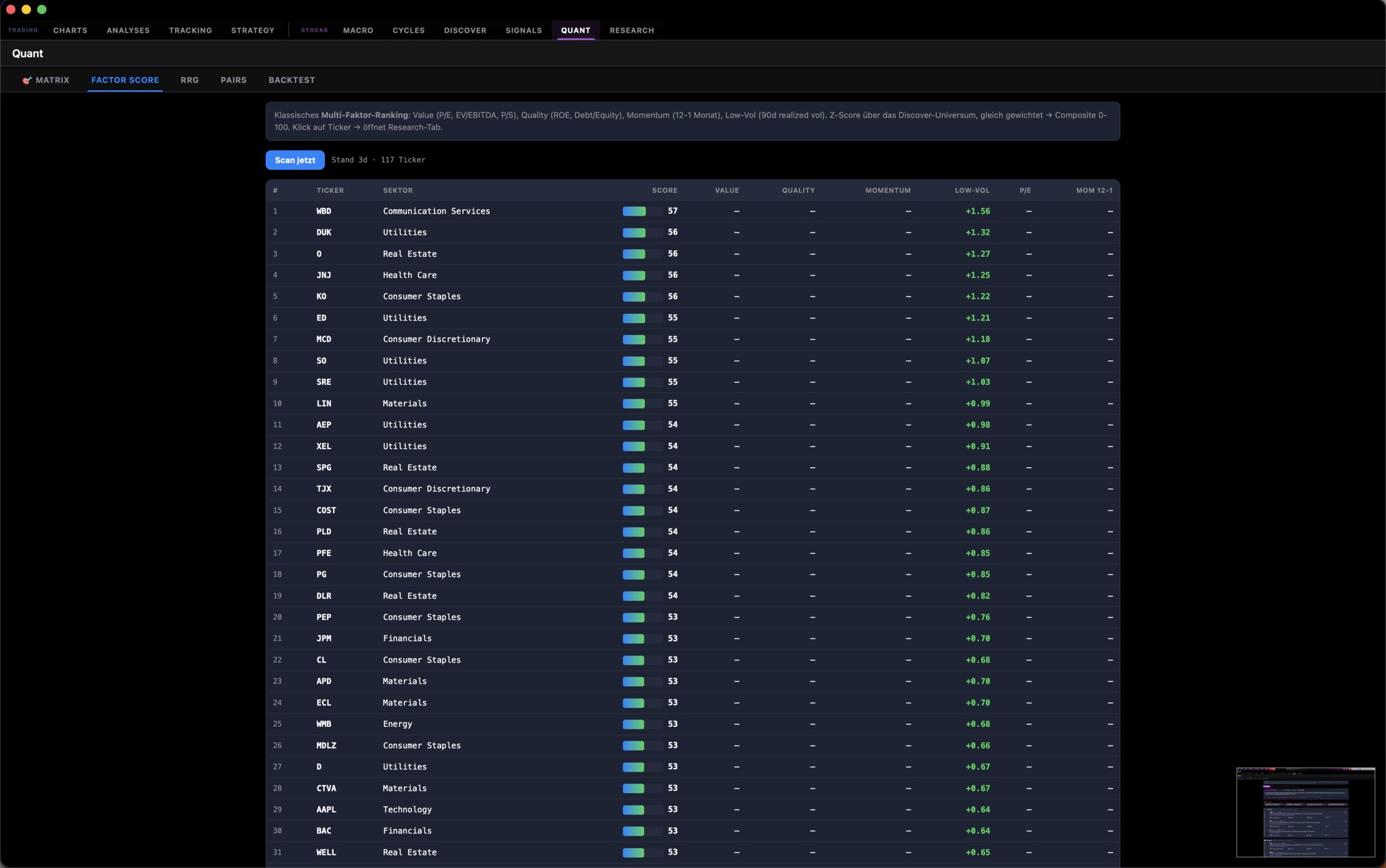The height and width of the screenshot is (868, 1386).
Task: Open CTVA ticker in Research
Action: (x=326, y=789)
